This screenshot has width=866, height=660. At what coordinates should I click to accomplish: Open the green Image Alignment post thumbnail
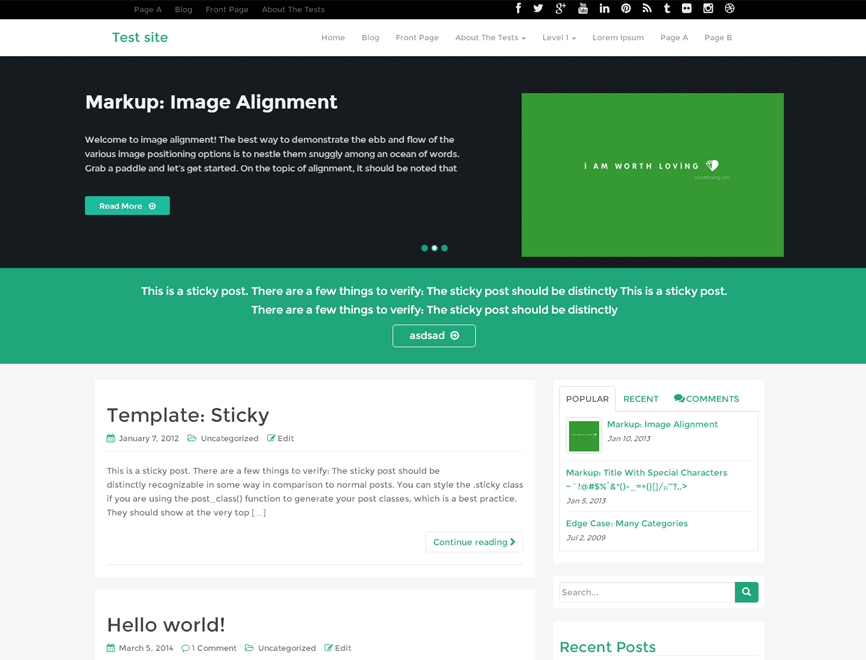584,436
